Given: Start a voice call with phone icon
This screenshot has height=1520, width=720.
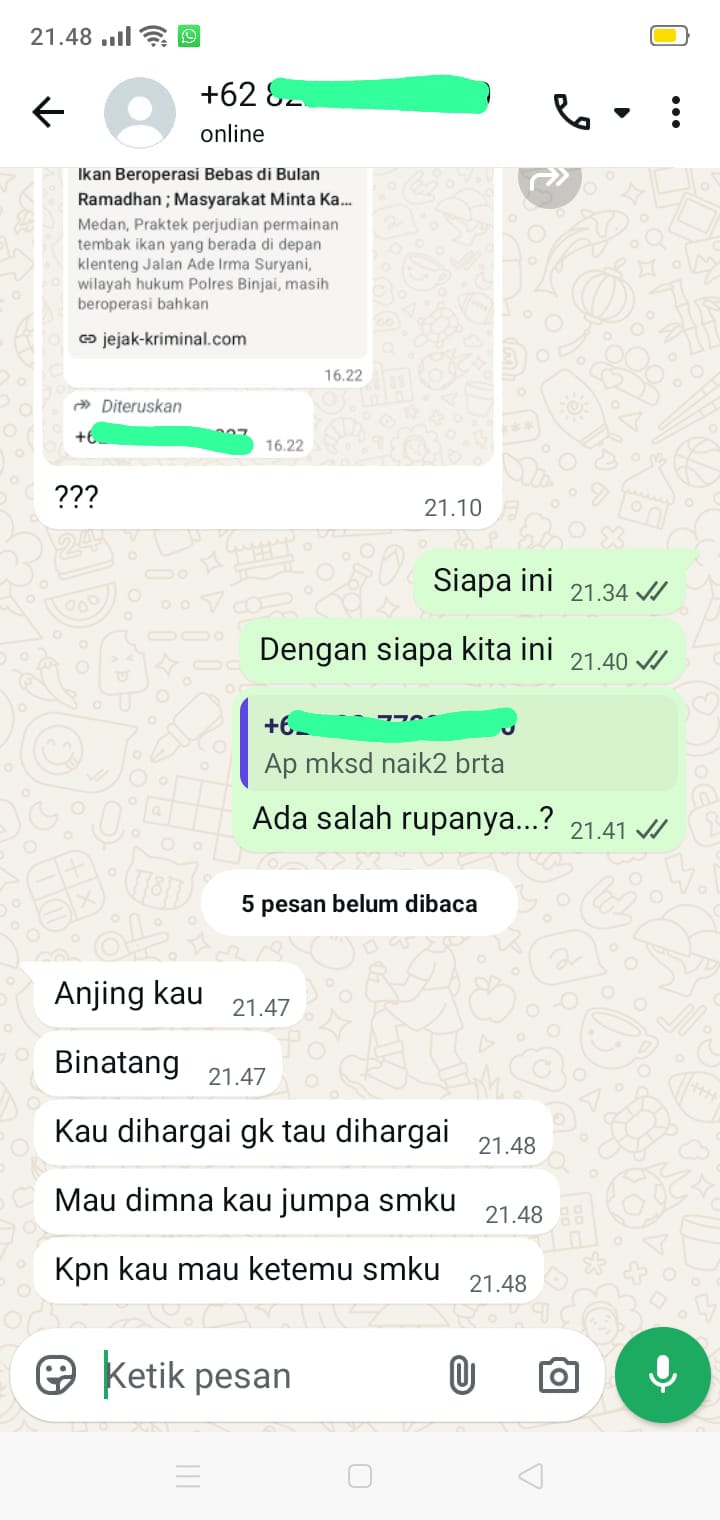Looking at the screenshot, I should 572,112.
